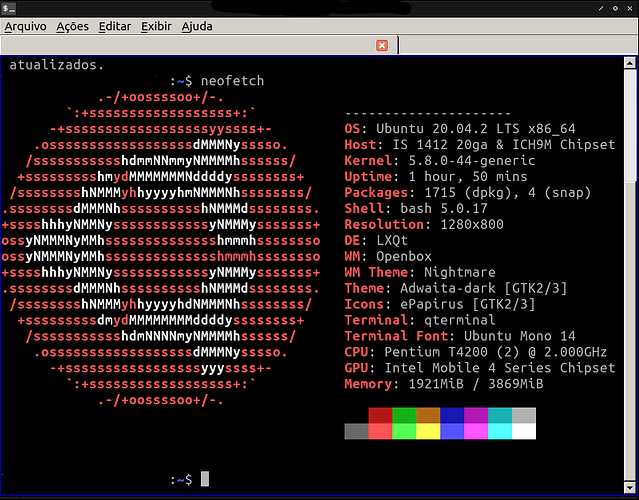Select the first terminal tab
639x500 pixels.
[199, 45]
